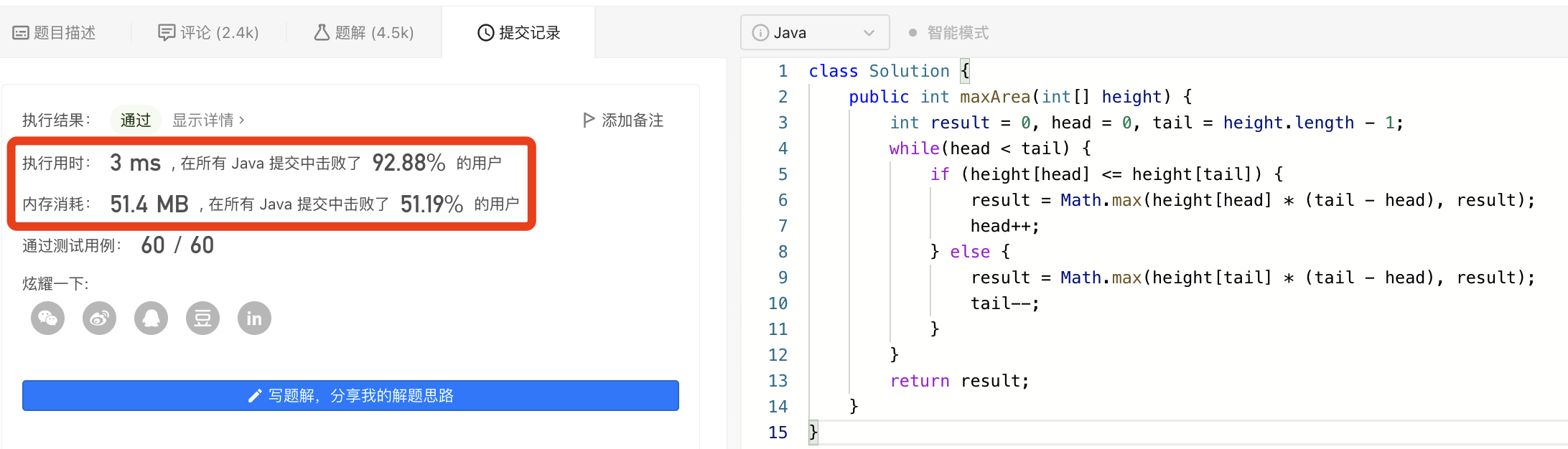This screenshot has width=1568, height=449.
Task: Switch to 评论 (2.4k) tab
Action: (x=208, y=32)
